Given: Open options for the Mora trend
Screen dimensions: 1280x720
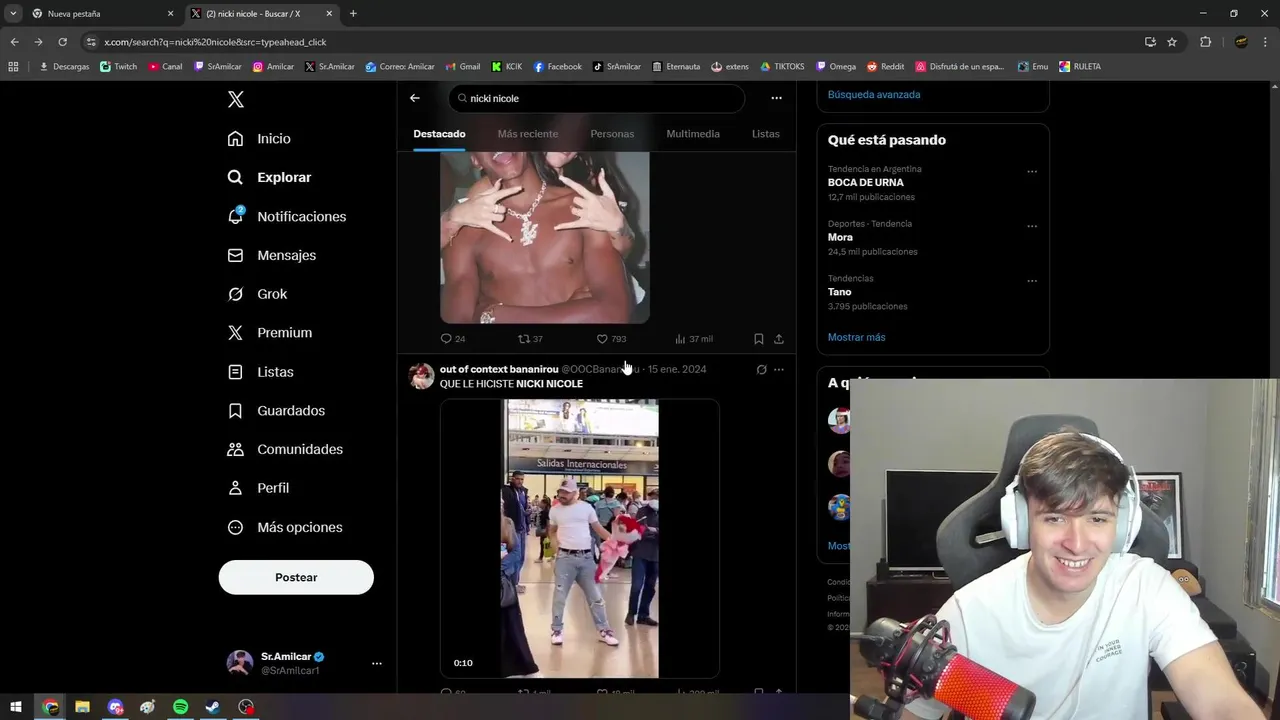Looking at the screenshot, I should (1032, 226).
